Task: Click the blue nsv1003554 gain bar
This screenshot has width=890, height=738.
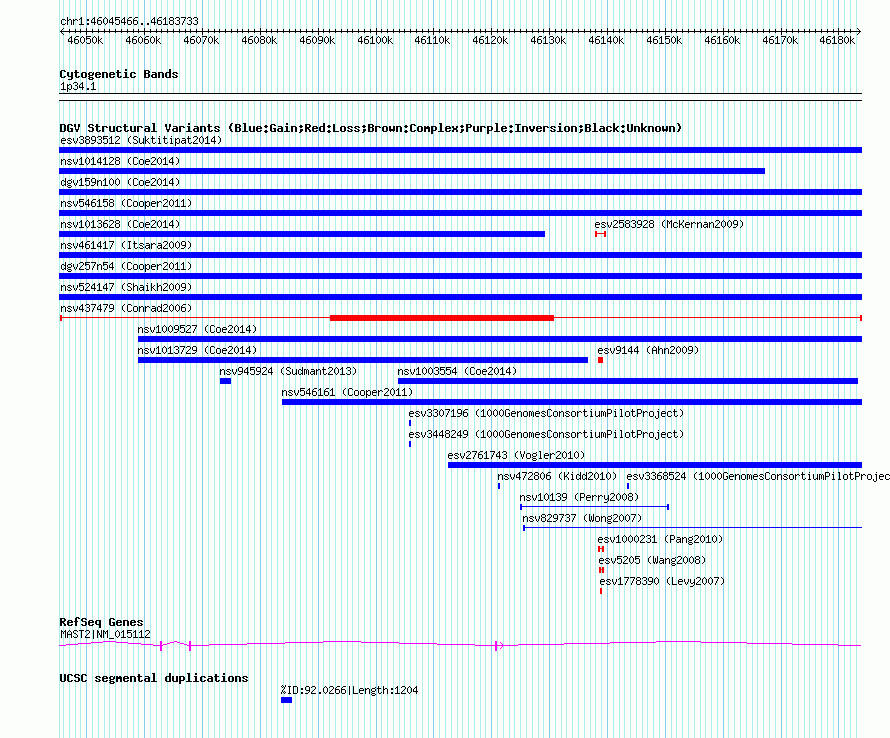Action: pos(628,381)
